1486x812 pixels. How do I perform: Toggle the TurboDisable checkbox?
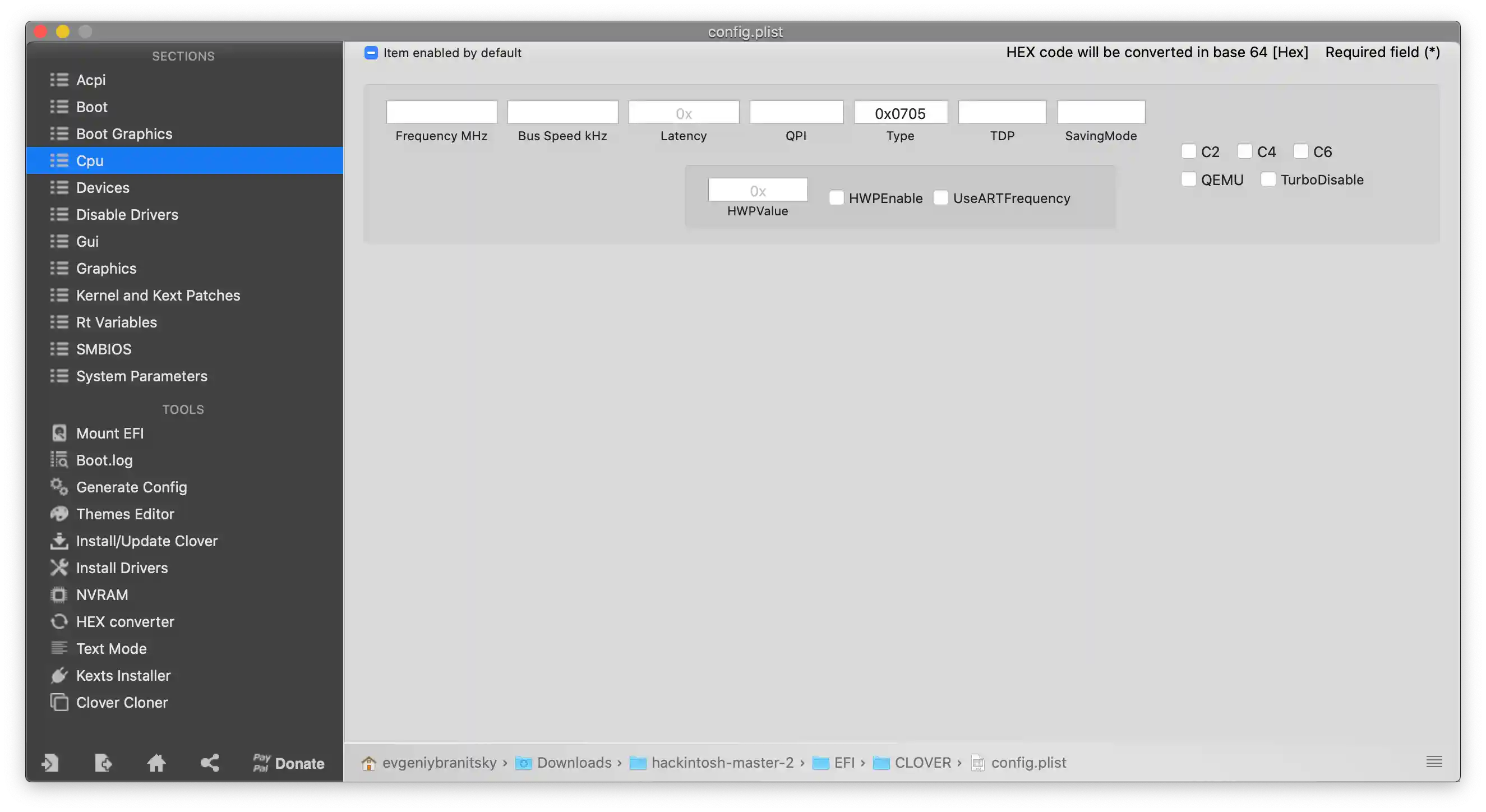(x=1268, y=179)
